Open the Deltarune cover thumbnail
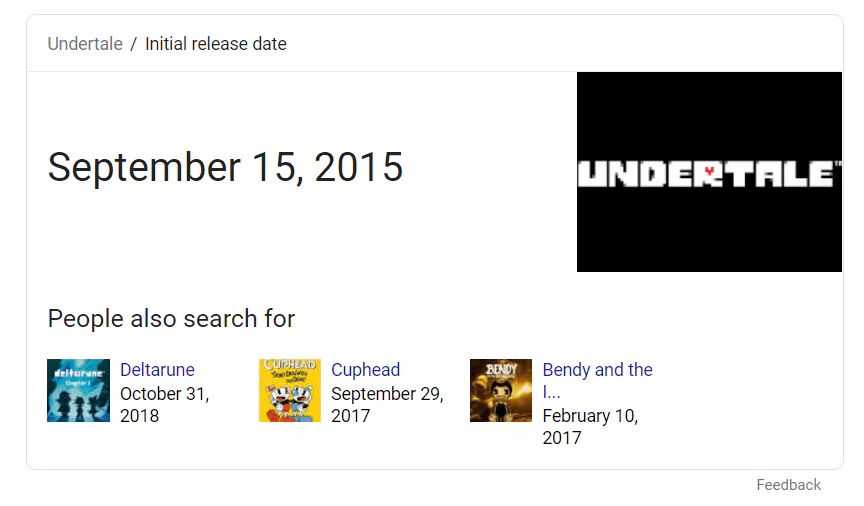Image resolution: width=864 pixels, height=506 pixels. pos(78,390)
